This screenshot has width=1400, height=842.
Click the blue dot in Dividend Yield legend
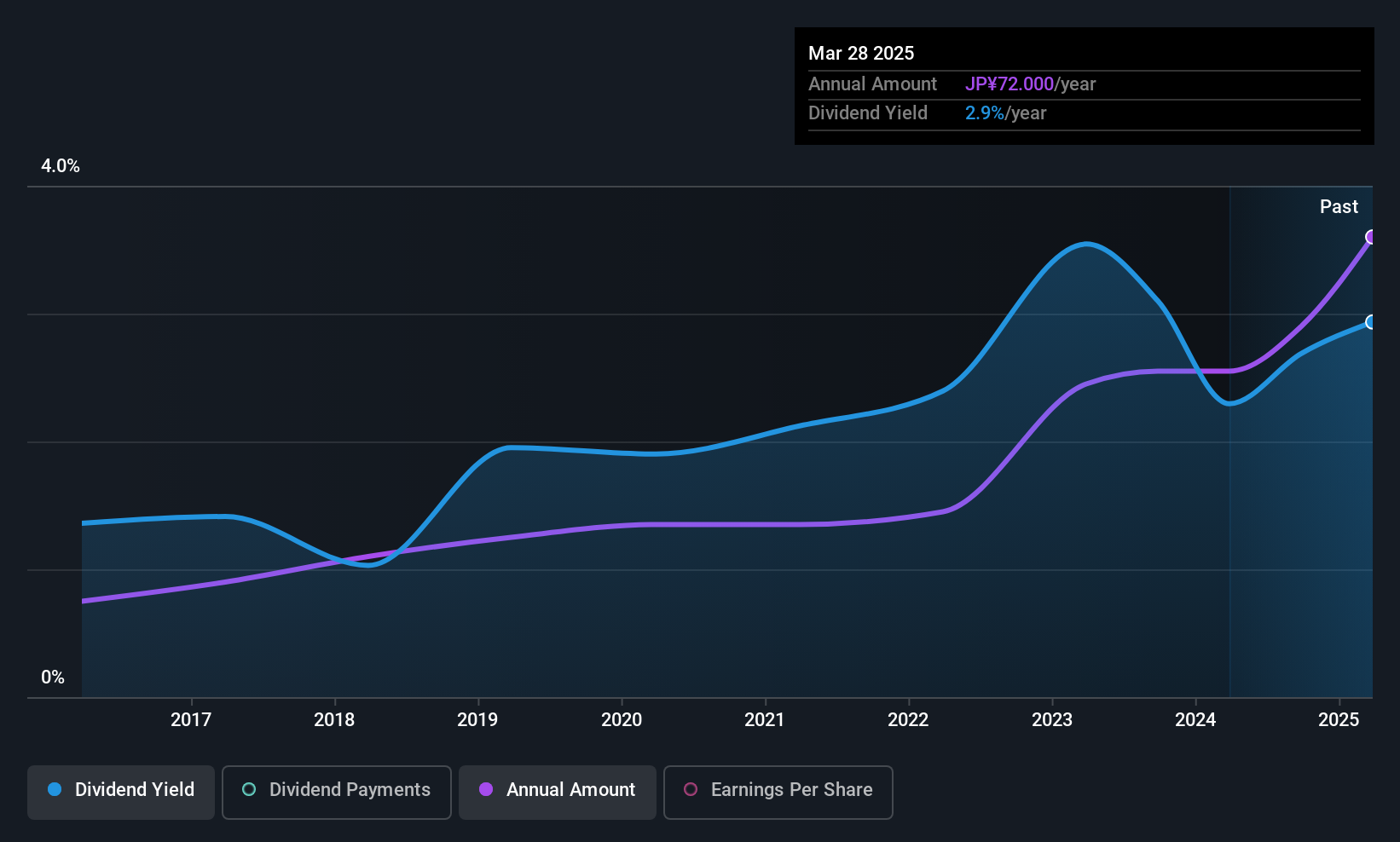coord(55,789)
